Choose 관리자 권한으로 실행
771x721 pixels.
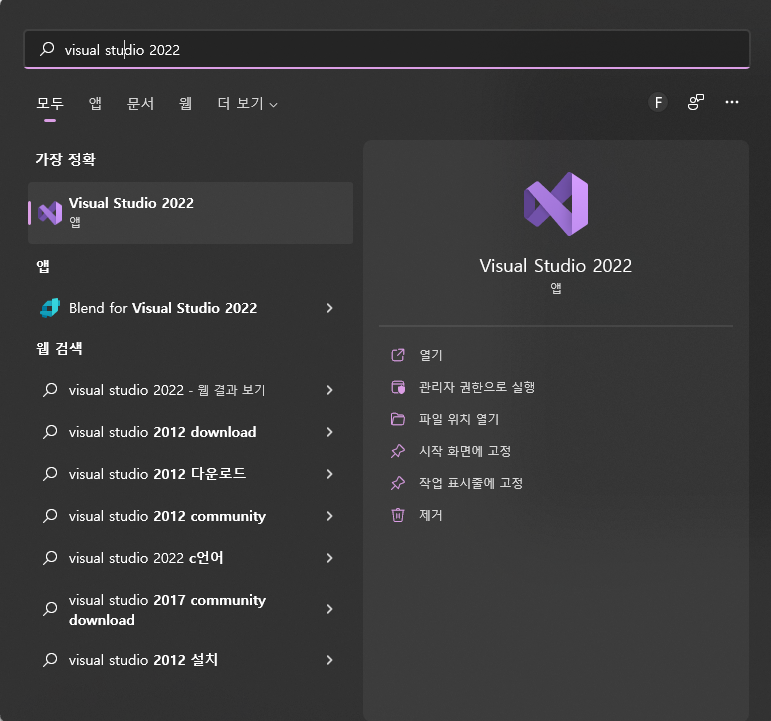tap(476, 387)
